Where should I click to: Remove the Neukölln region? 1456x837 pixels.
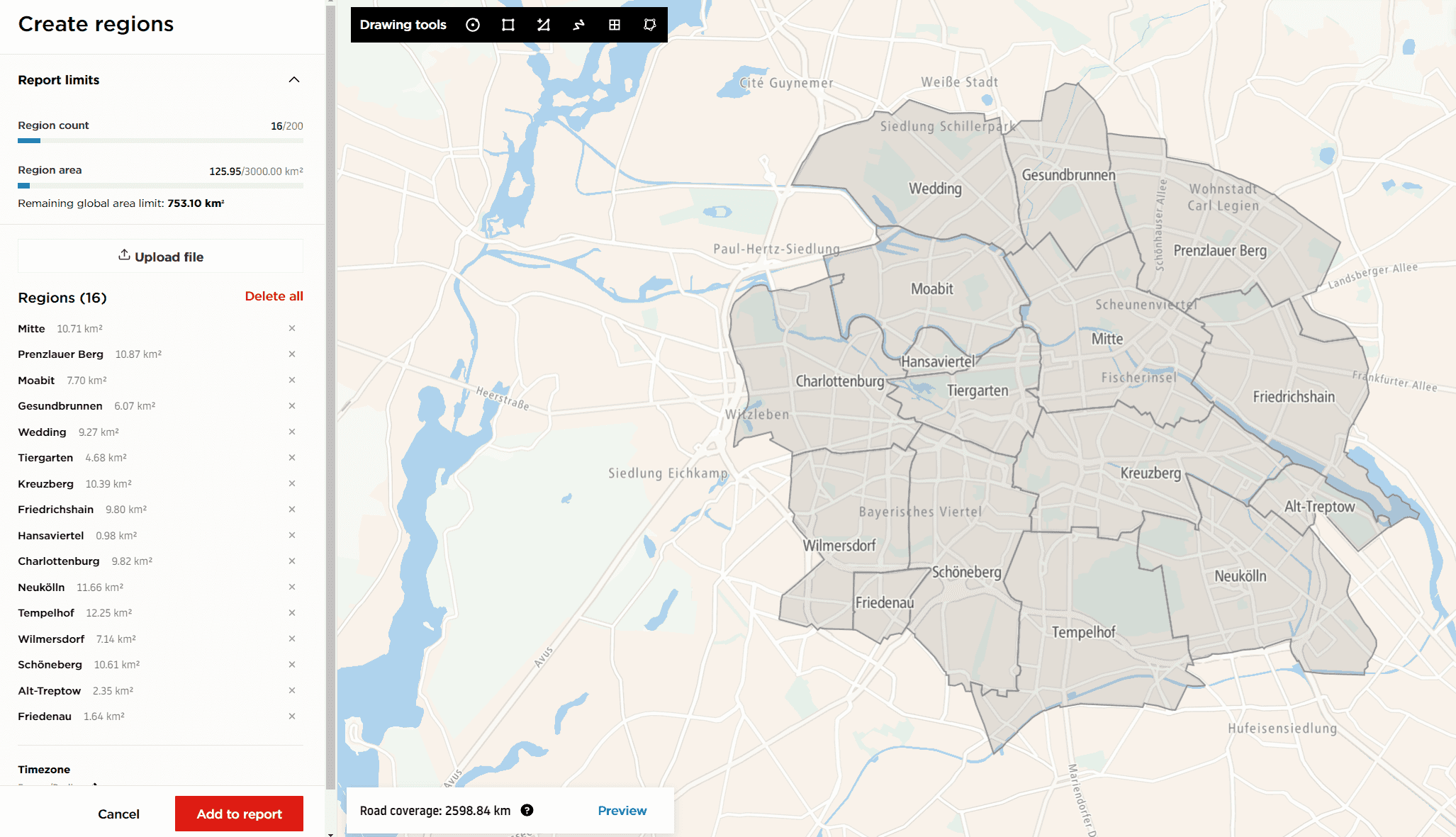coord(292,587)
